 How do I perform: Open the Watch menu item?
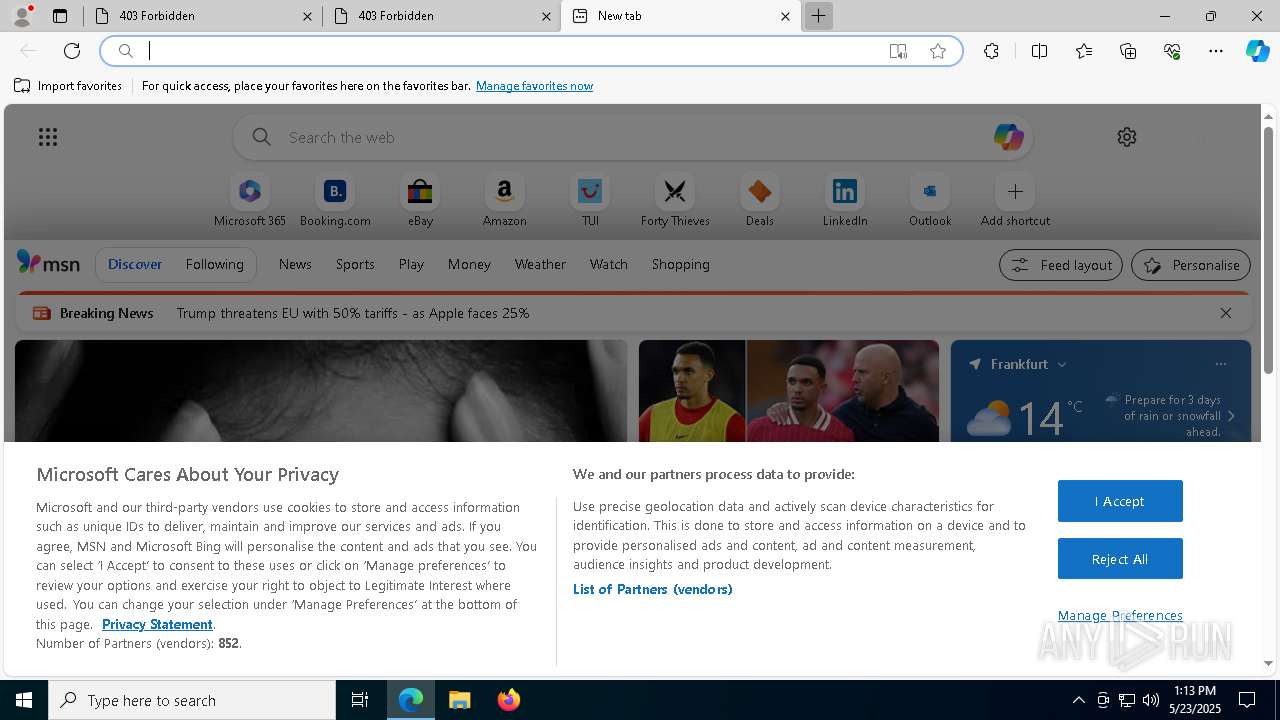coord(608,264)
